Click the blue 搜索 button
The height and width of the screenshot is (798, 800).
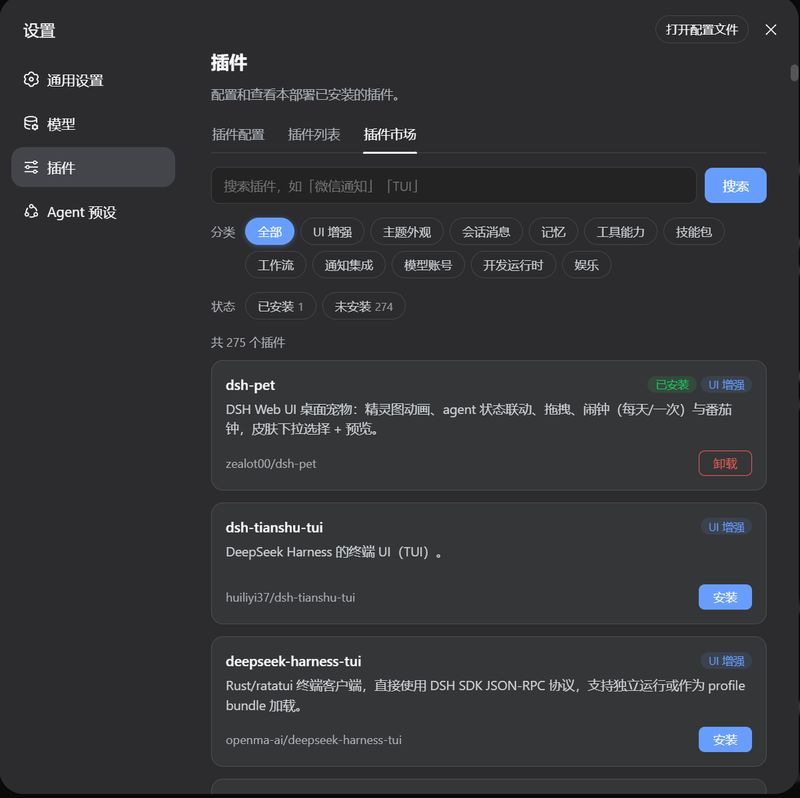click(x=735, y=186)
